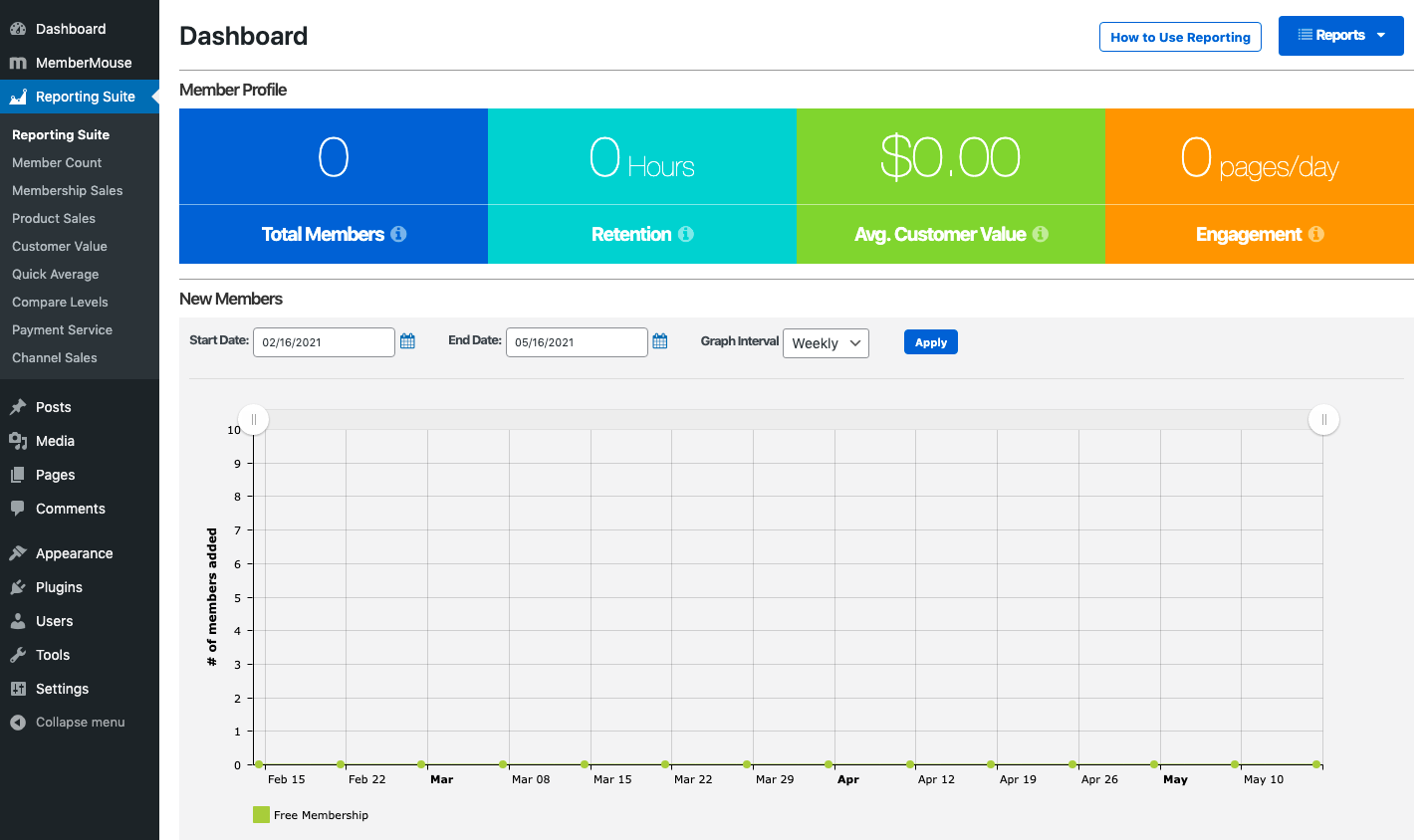This screenshot has height=840, width=1425.
Task: Click the Plugins icon in sidebar
Action: pos(18,587)
